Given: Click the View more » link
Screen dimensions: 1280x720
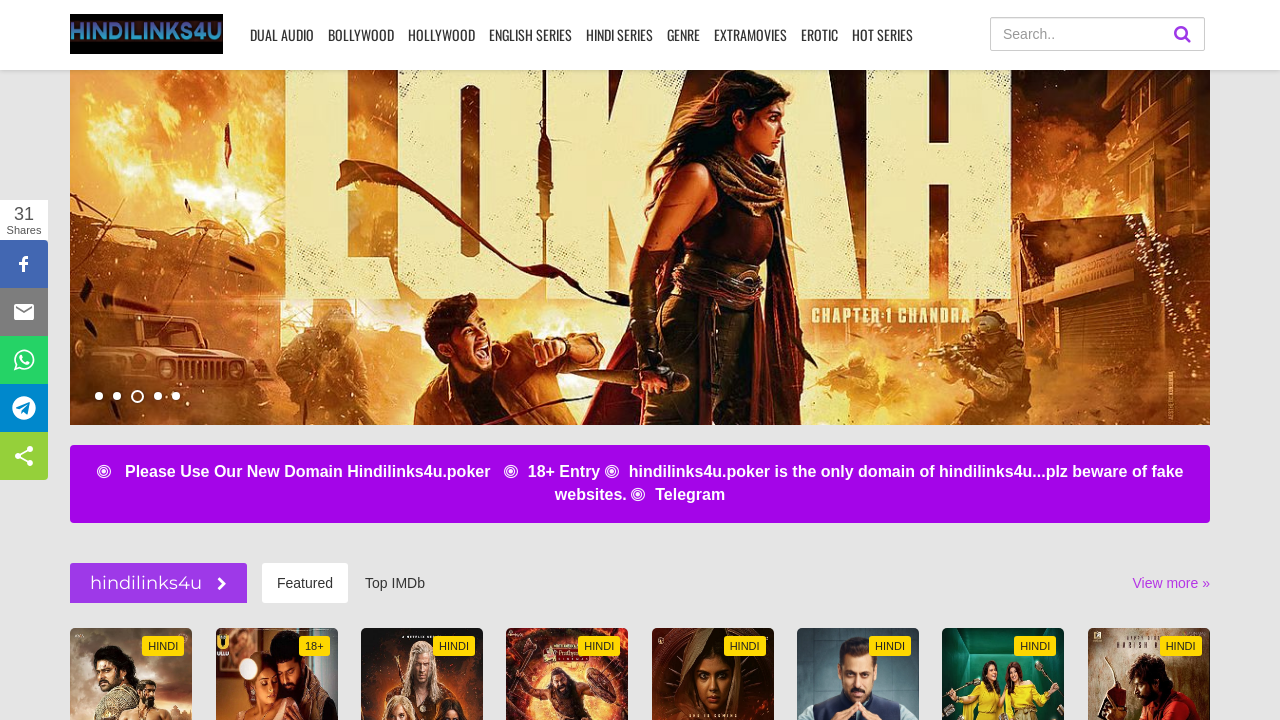Looking at the screenshot, I should 1171,583.
